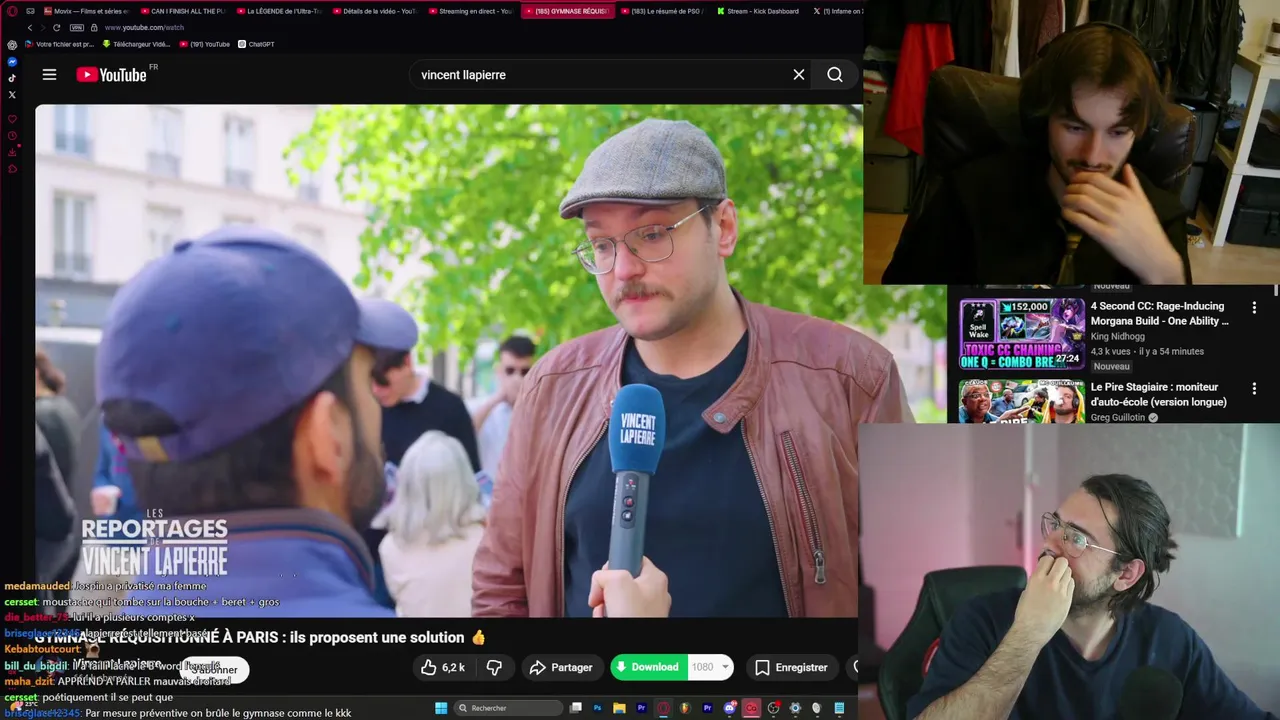Open history clock in the Opera sidebar
The height and width of the screenshot is (720, 1280).
pyautogui.click(x=12, y=136)
